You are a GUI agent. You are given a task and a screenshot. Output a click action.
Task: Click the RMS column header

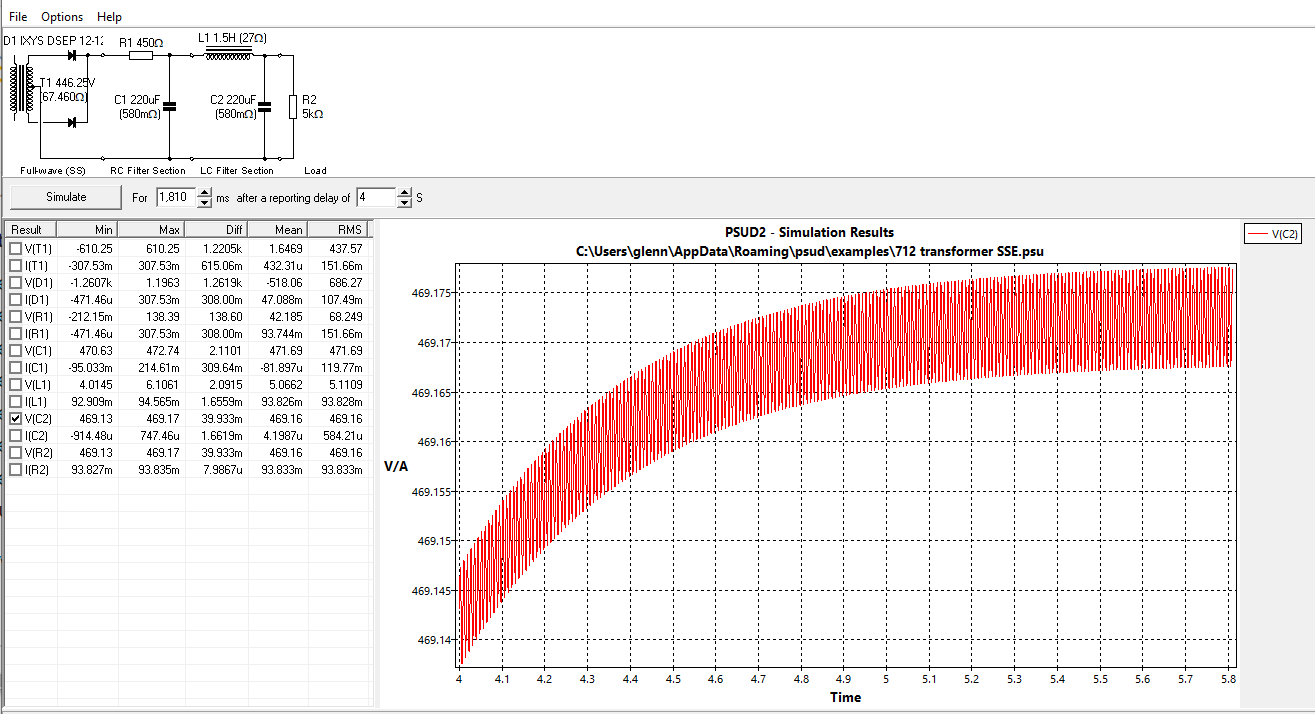click(x=339, y=229)
